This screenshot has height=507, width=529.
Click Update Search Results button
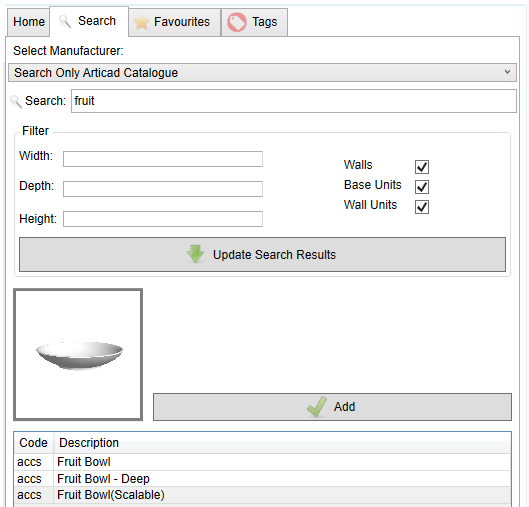pos(262,254)
